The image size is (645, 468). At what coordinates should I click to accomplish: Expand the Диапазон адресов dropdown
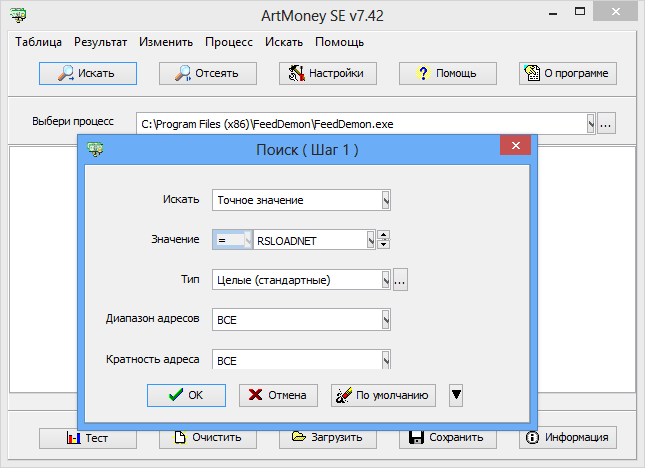385,320
